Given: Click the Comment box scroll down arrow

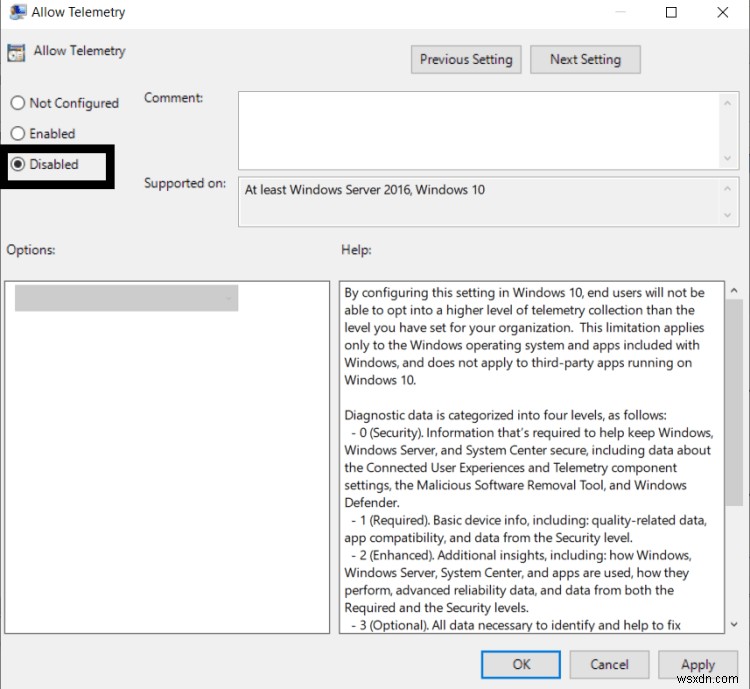Looking at the screenshot, I should pyautogui.click(x=728, y=158).
